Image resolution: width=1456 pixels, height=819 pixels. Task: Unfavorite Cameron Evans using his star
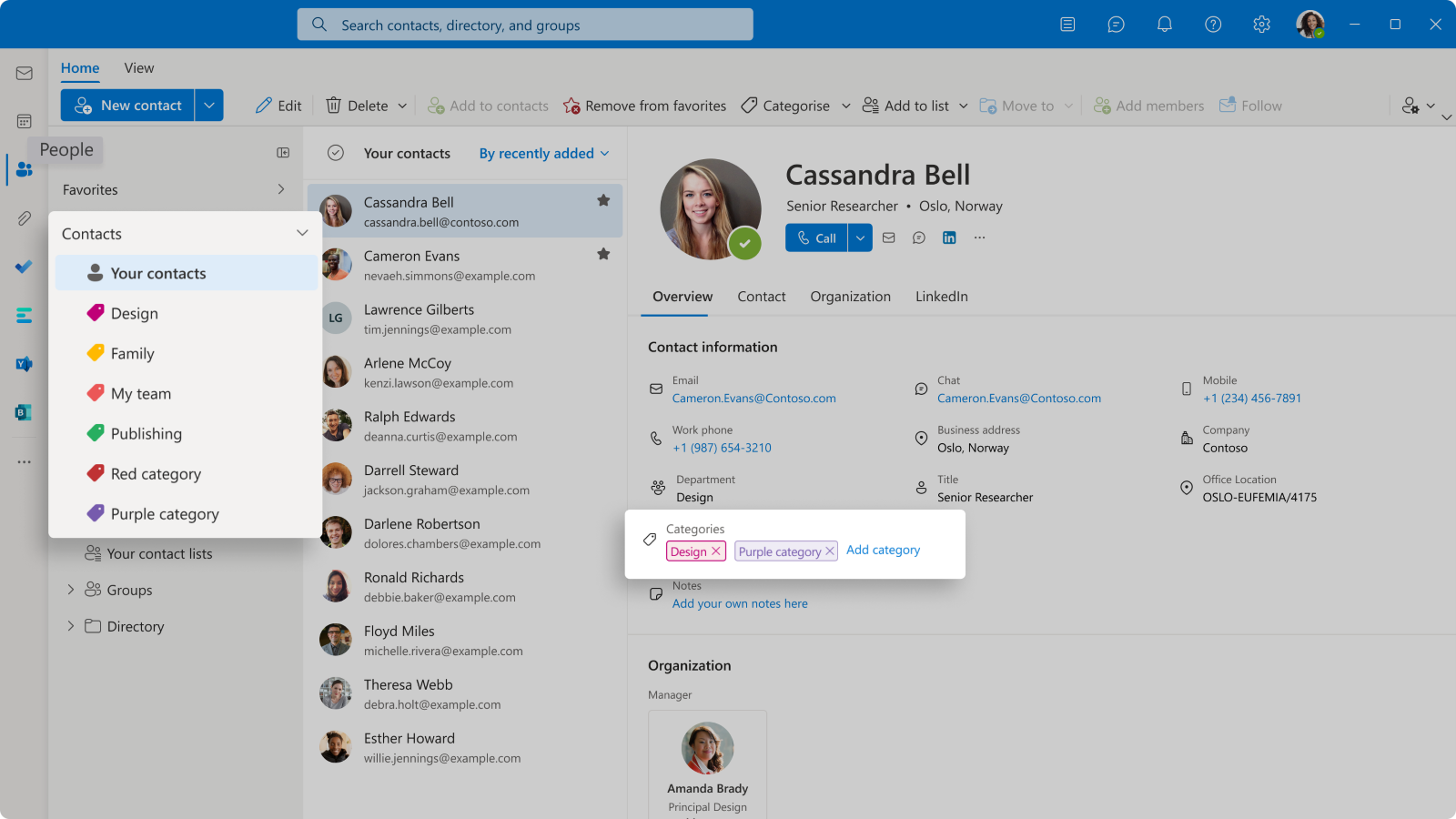pyautogui.click(x=603, y=255)
